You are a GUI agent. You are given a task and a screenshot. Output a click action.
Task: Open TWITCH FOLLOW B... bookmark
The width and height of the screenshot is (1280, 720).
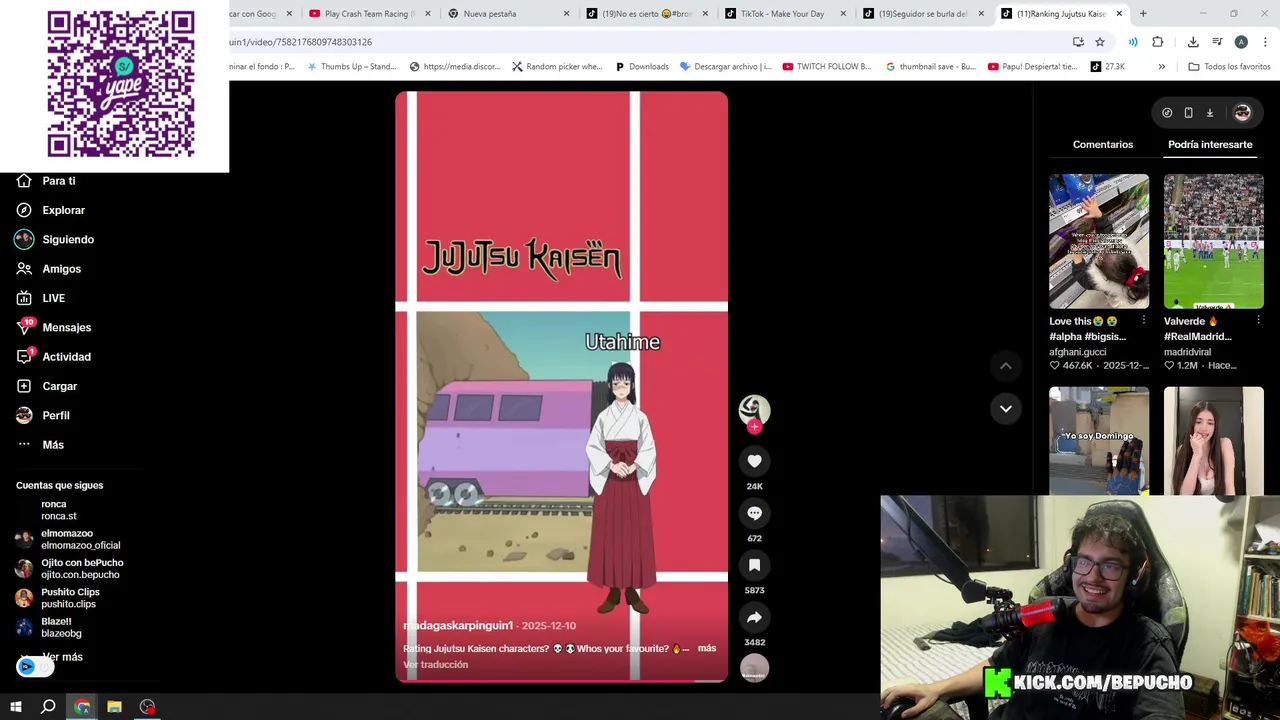click(826, 66)
